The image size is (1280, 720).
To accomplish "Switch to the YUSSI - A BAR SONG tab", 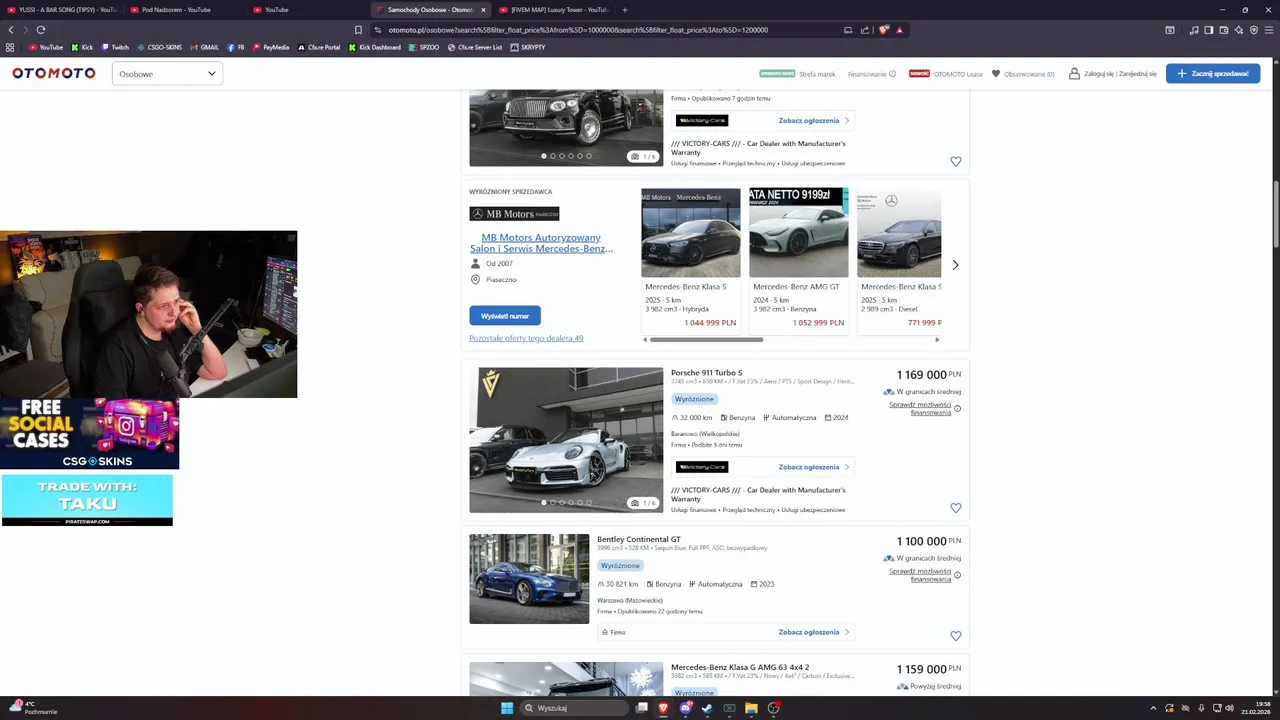I will [60, 10].
